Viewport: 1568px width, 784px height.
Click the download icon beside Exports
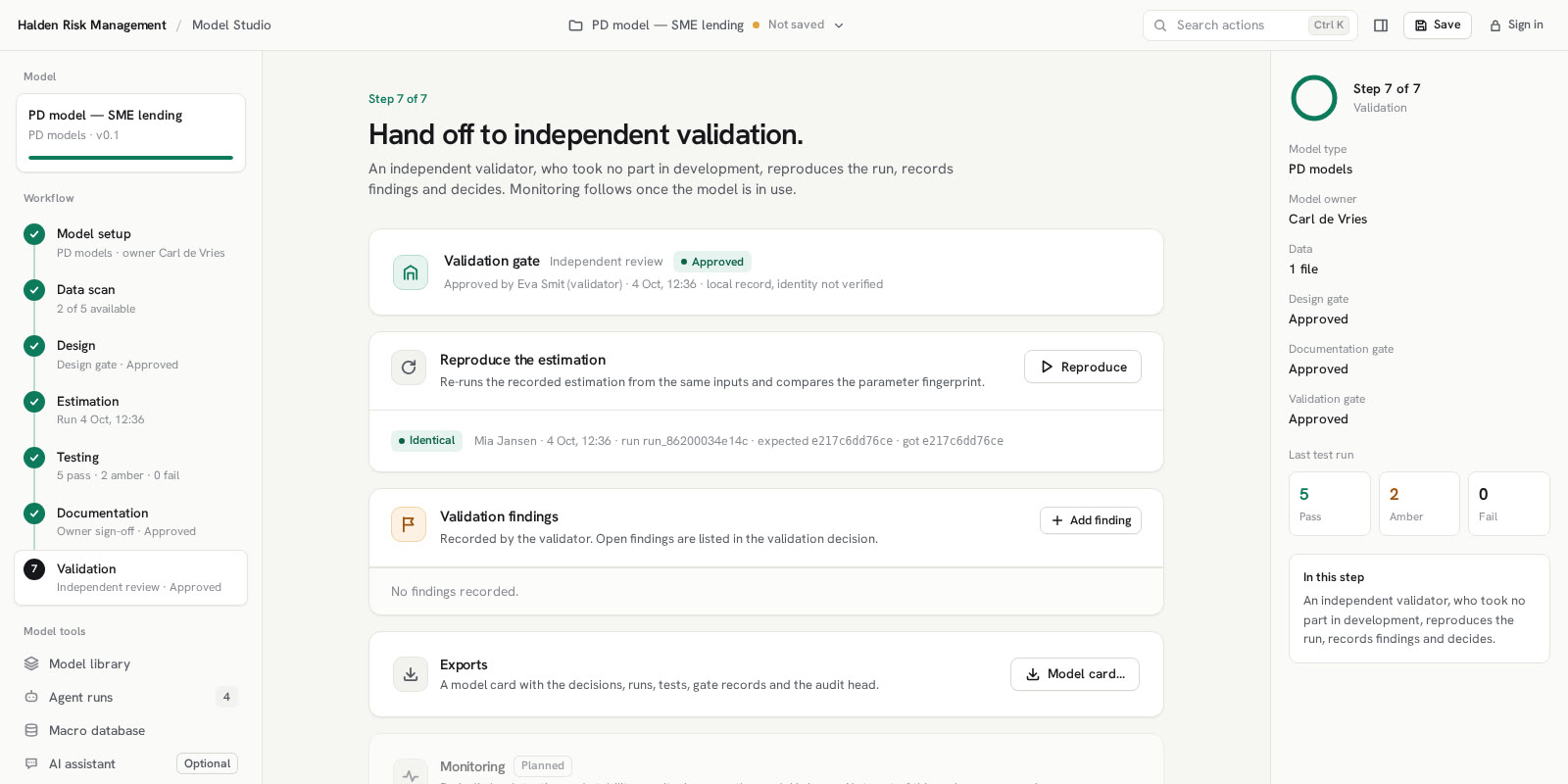click(x=411, y=674)
